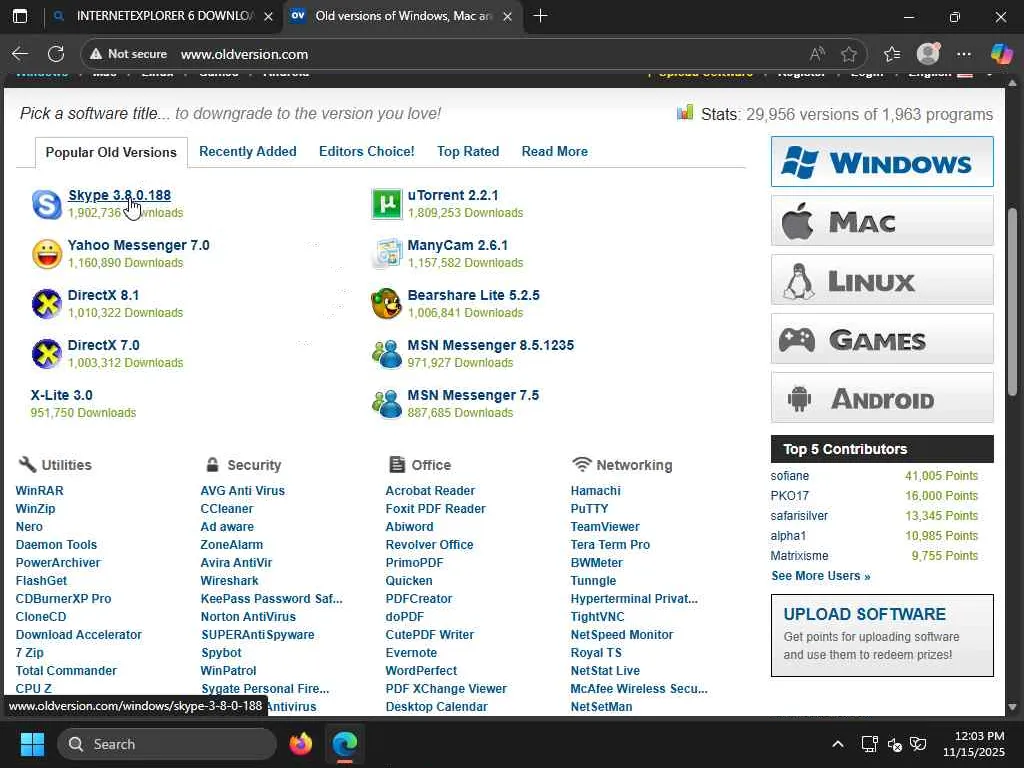Viewport: 1024px width, 768px height.
Task: Open the Android category button
Action: (882, 398)
